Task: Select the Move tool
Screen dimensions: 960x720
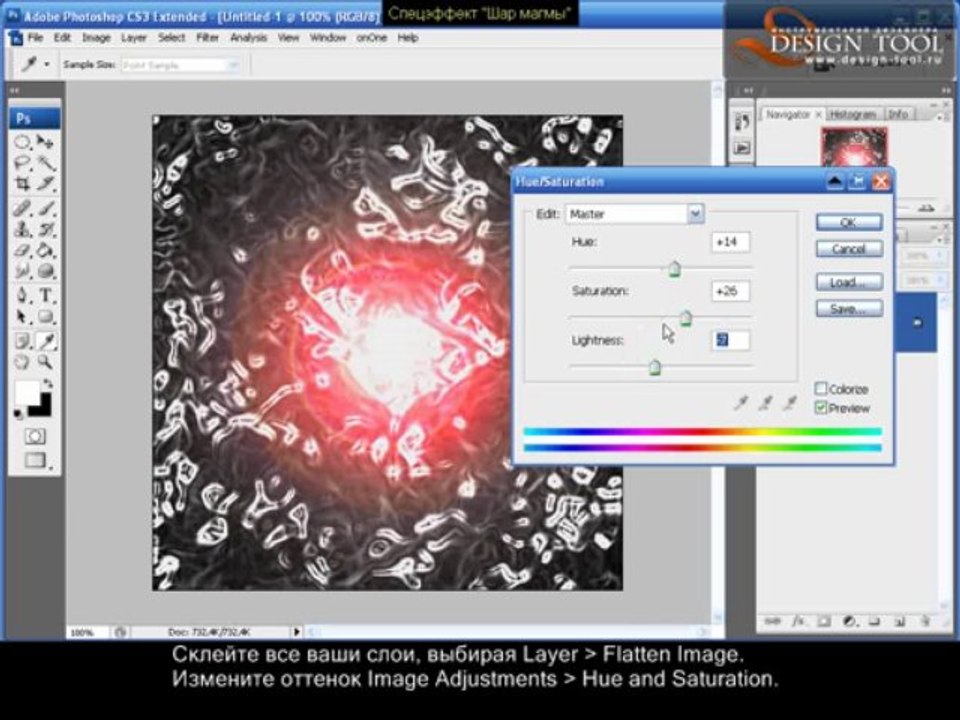Action: point(45,143)
